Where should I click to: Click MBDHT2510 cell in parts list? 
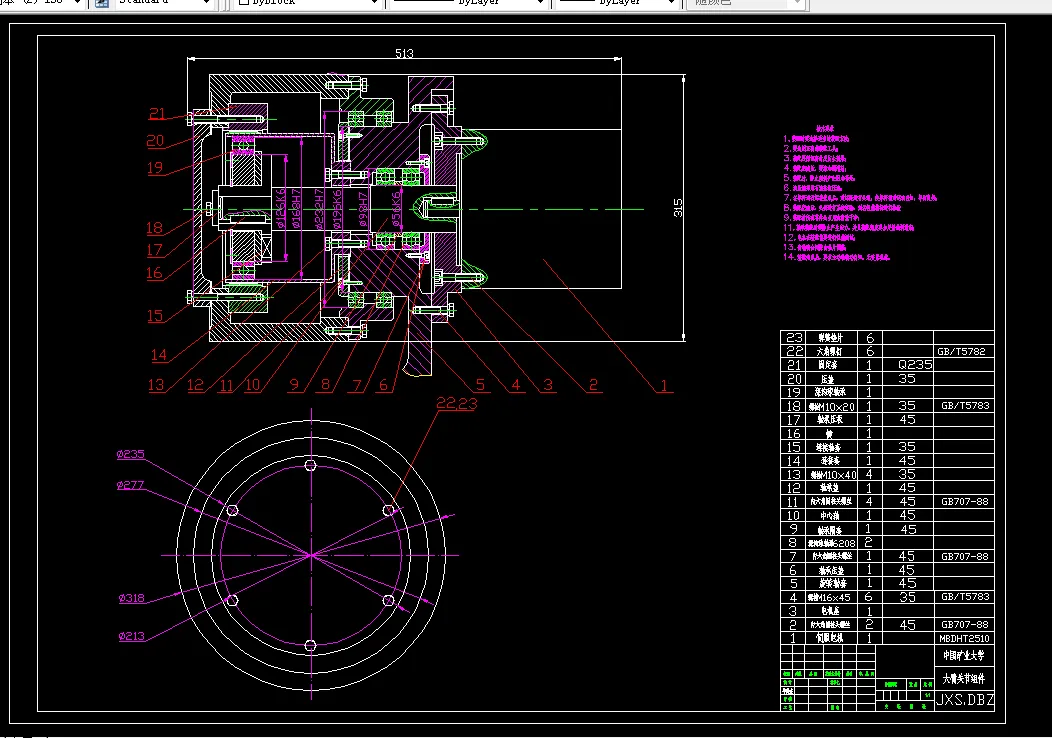[964, 638]
